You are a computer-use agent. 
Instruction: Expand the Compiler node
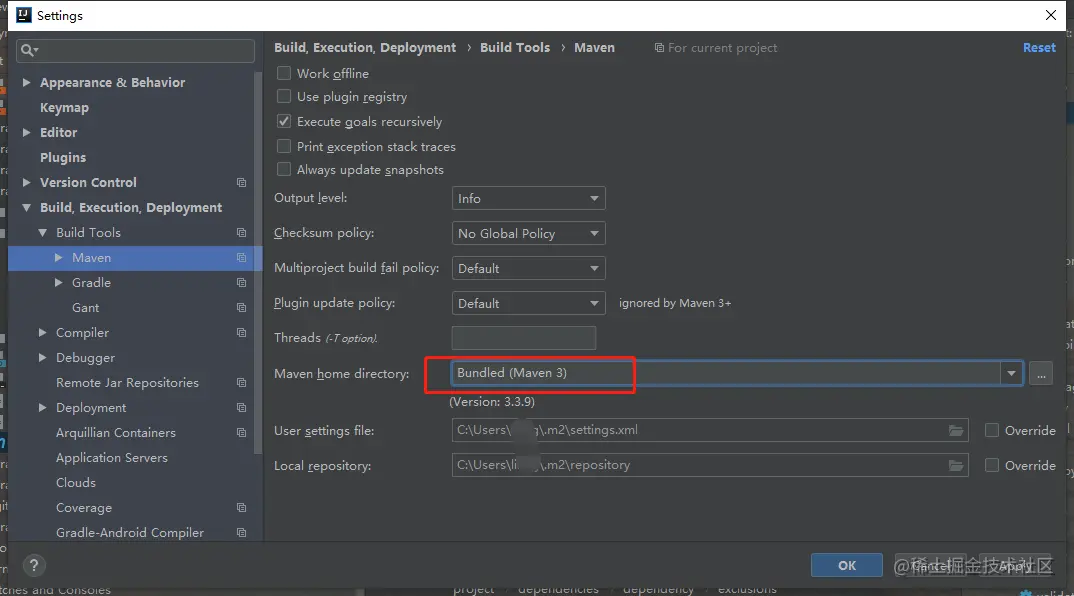(42, 332)
